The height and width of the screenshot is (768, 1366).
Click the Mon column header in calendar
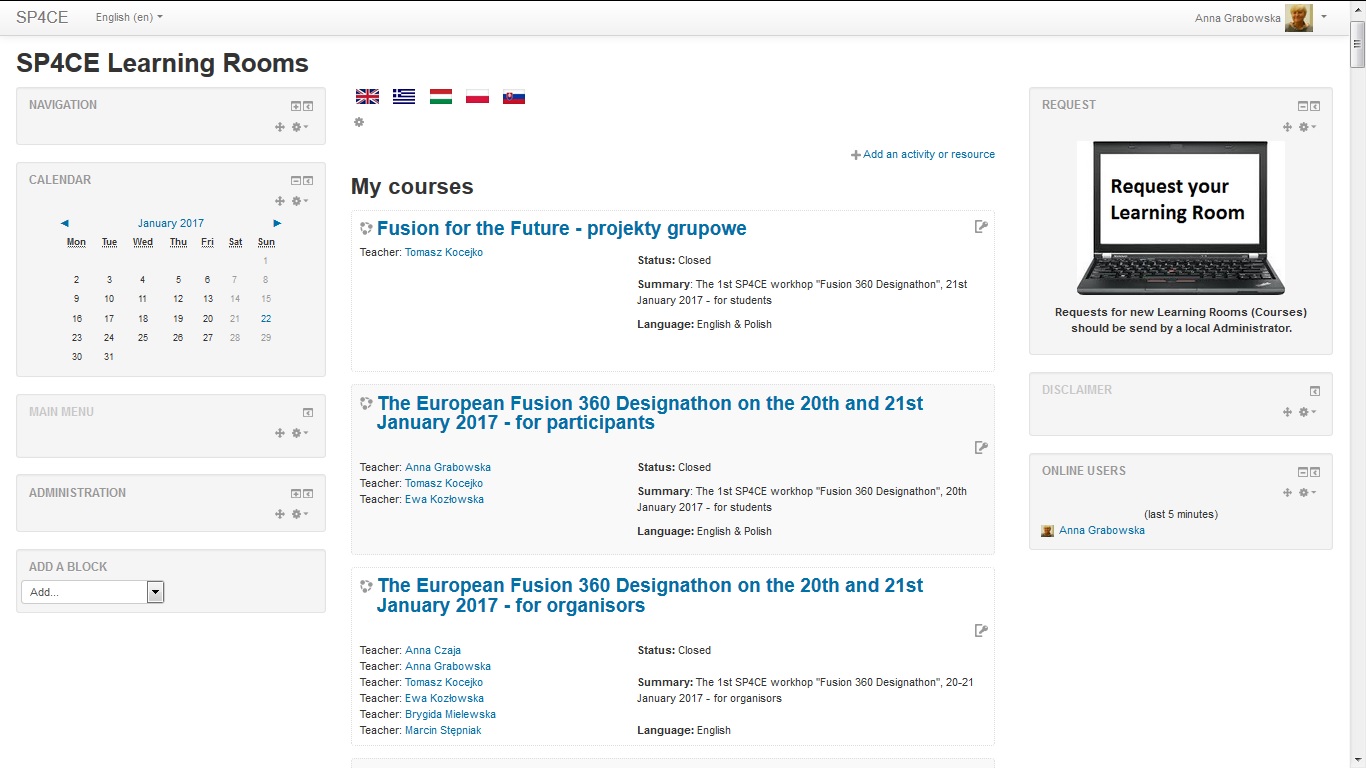[x=76, y=242]
